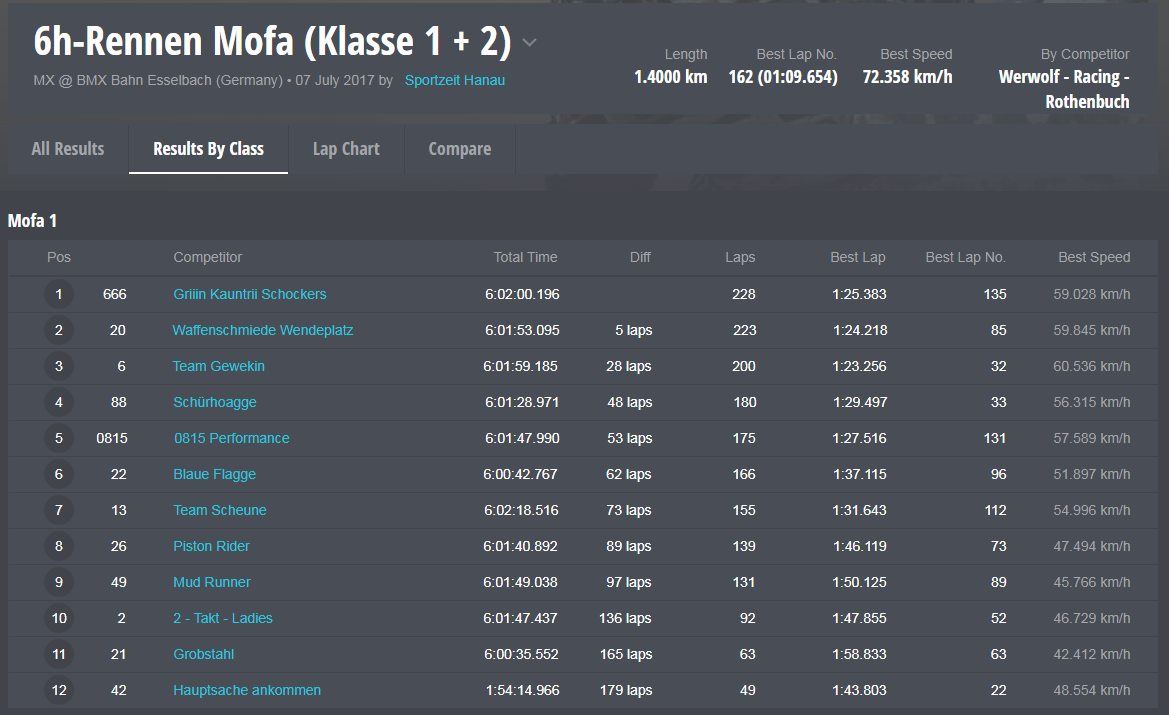Open the Schürhoagge team link
The height and width of the screenshot is (715, 1169).
pos(215,402)
